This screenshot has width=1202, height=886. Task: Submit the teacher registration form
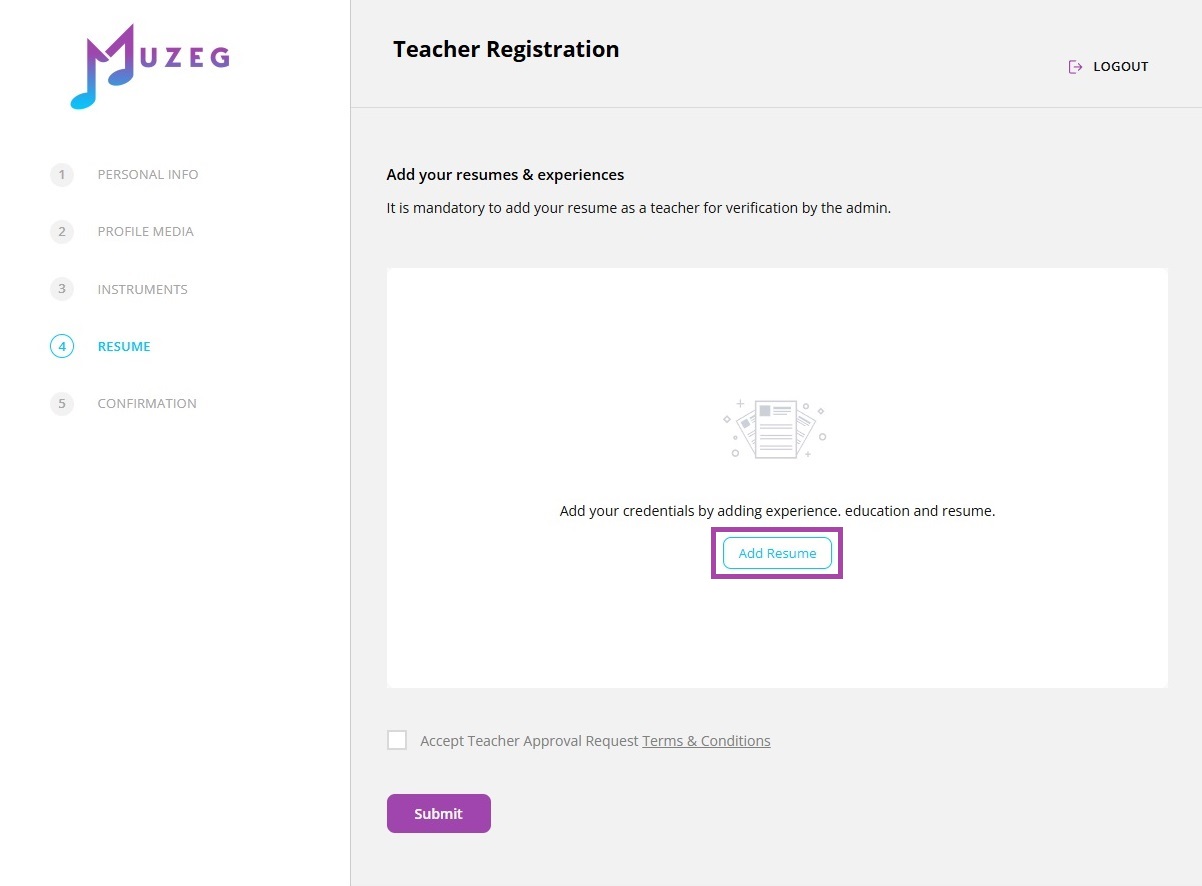(x=438, y=813)
